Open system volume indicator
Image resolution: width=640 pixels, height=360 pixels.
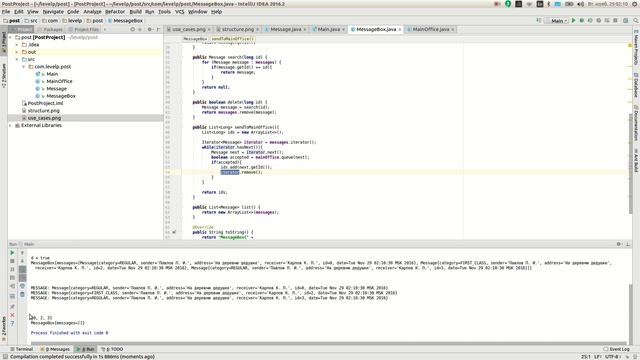pyautogui.click(x=580, y=4)
